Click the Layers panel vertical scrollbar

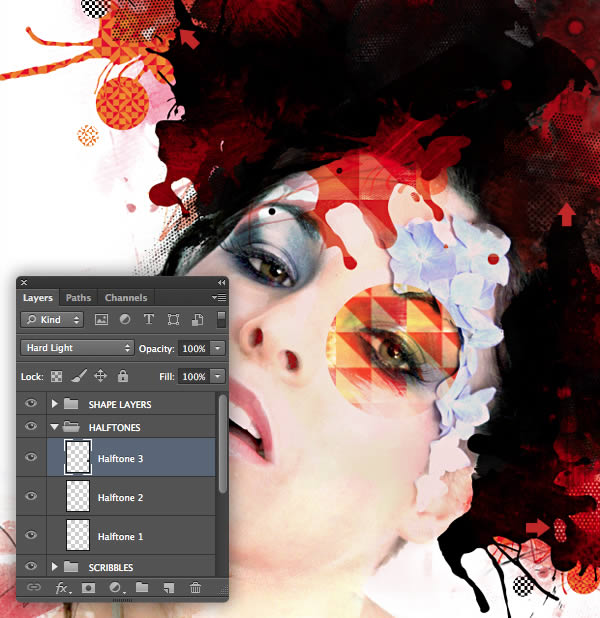223,444
